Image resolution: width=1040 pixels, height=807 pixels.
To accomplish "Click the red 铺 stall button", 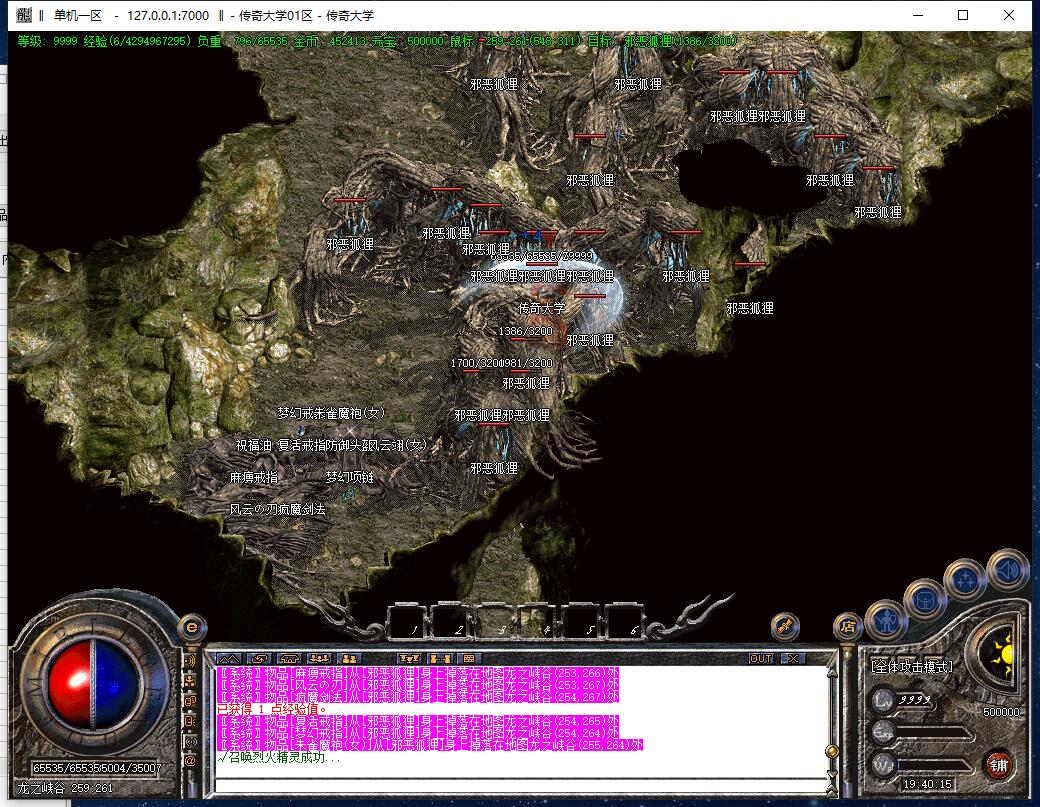I will (998, 766).
